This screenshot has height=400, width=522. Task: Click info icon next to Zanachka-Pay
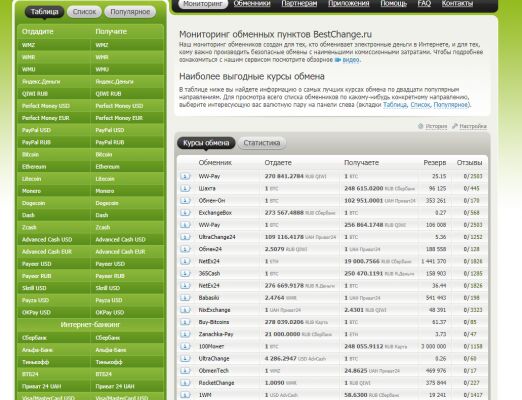[185, 334]
